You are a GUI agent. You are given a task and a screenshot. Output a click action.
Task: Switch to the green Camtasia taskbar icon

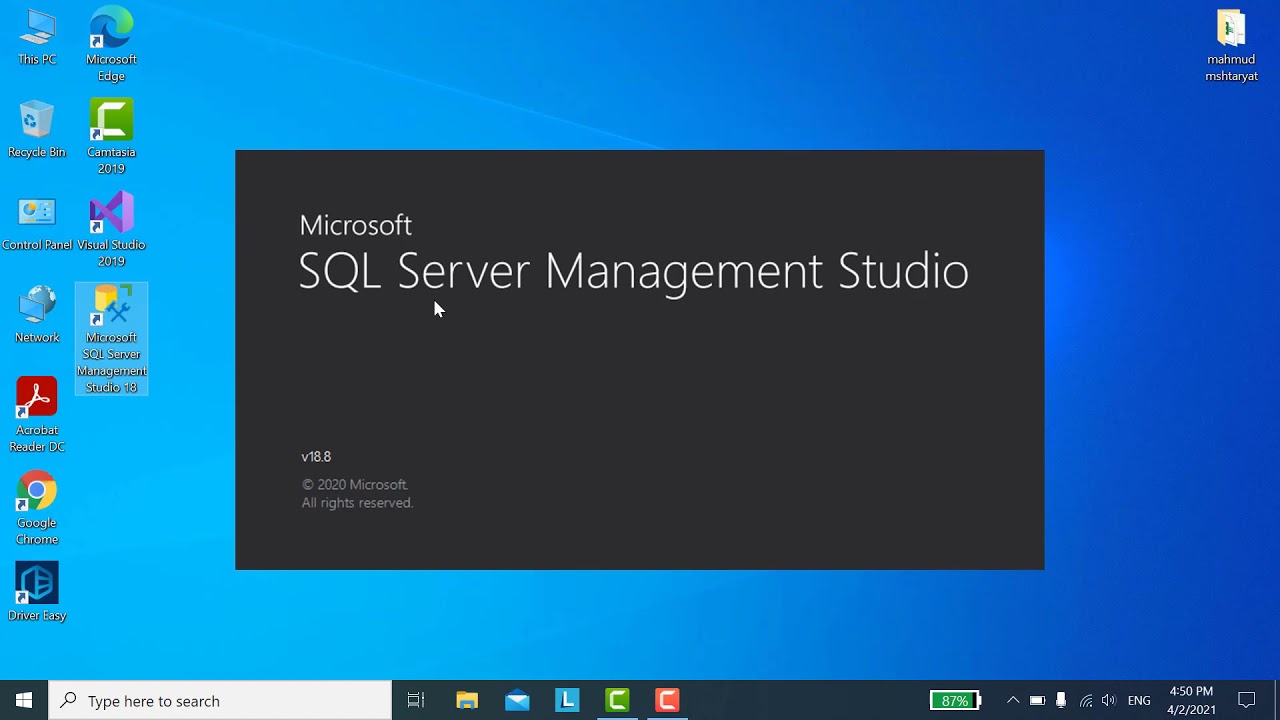click(617, 700)
